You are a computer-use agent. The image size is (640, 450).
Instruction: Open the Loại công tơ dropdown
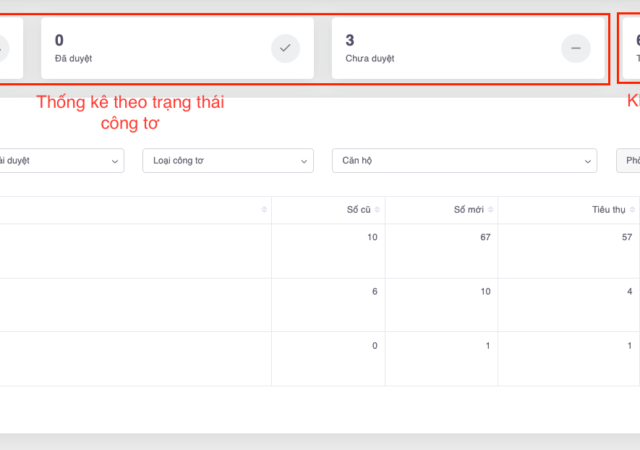coord(228,160)
